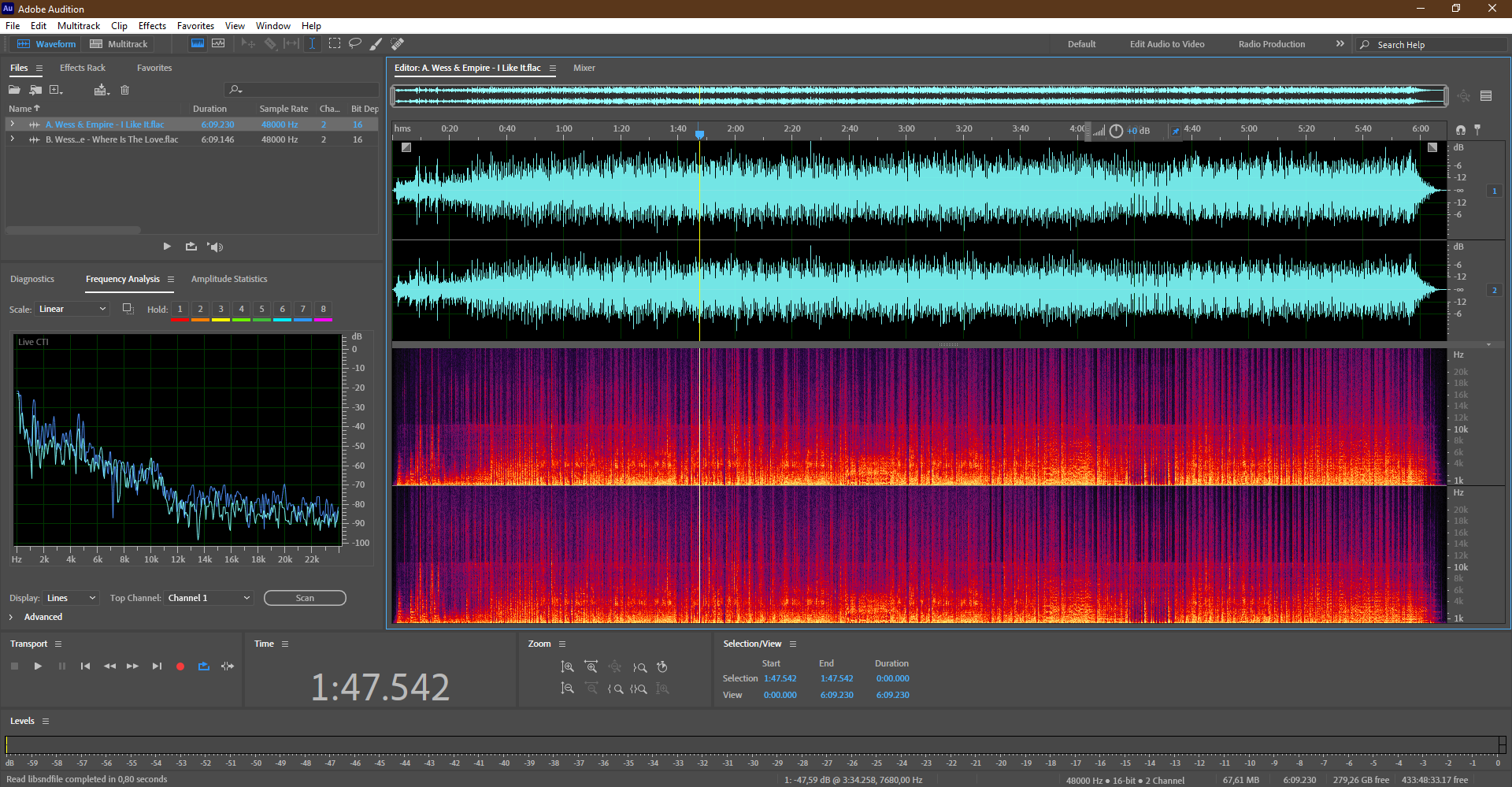Click the Rewind button
Image resolution: width=1512 pixels, height=787 pixels.
point(109,666)
